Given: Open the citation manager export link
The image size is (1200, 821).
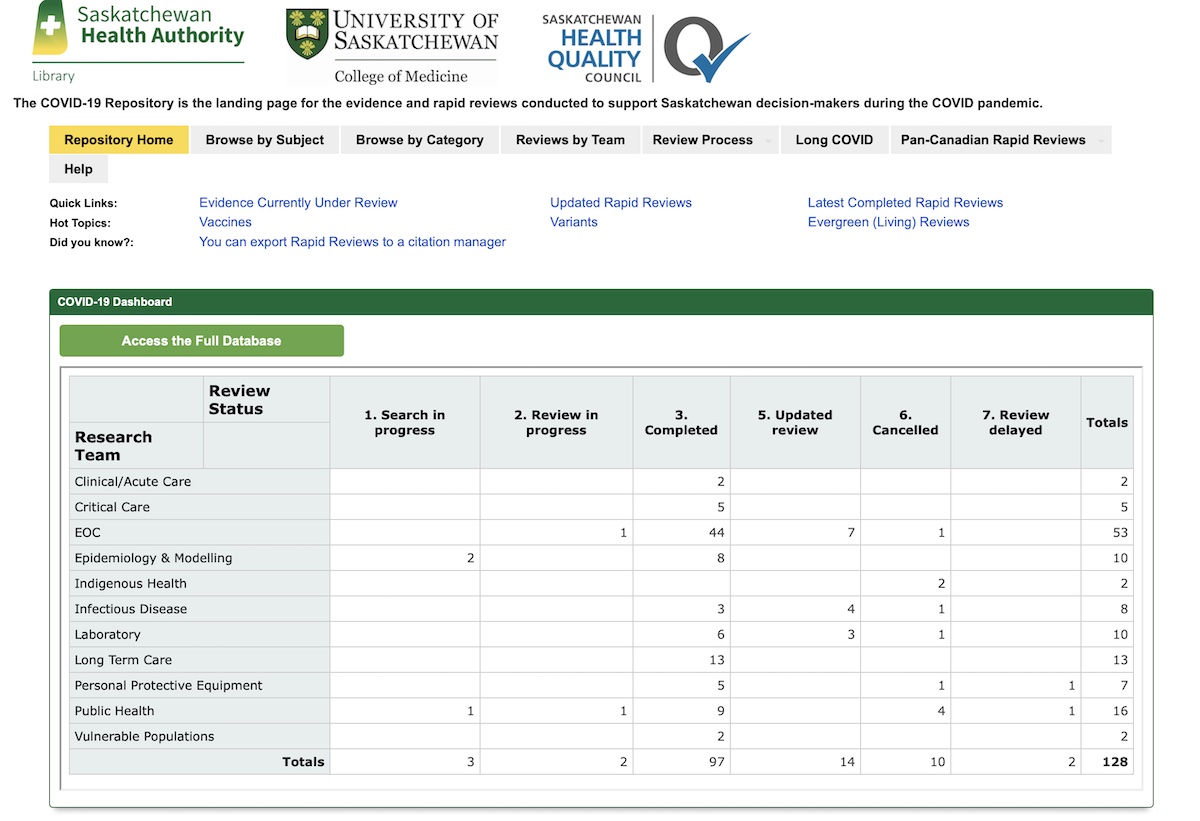Looking at the screenshot, I should tap(352, 241).
